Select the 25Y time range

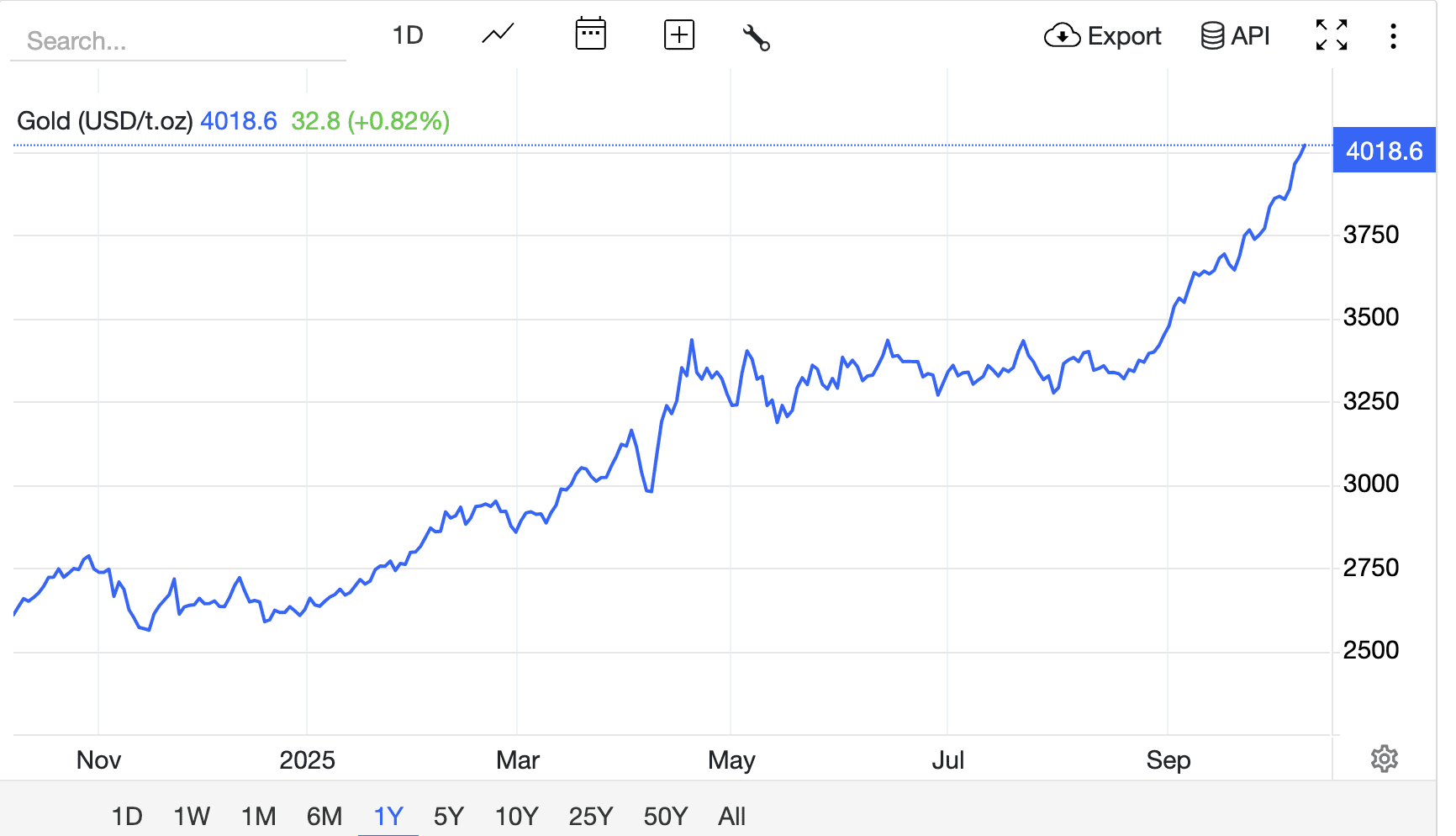(x=590, y=816)
